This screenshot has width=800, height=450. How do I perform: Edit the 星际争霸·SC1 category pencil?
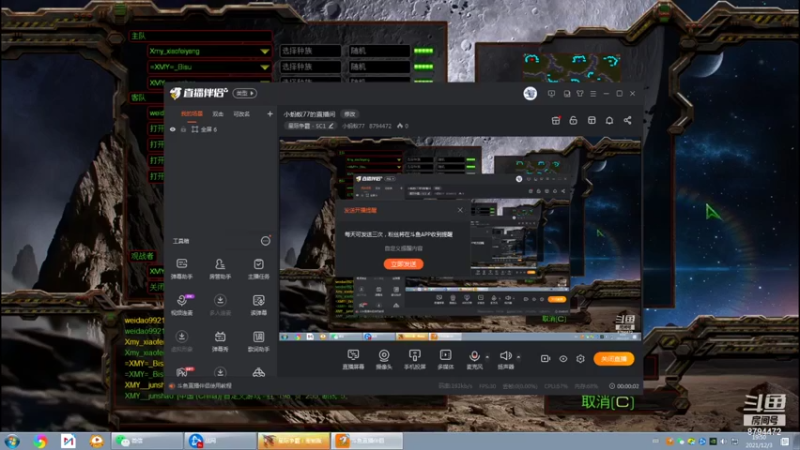(331, 126)
